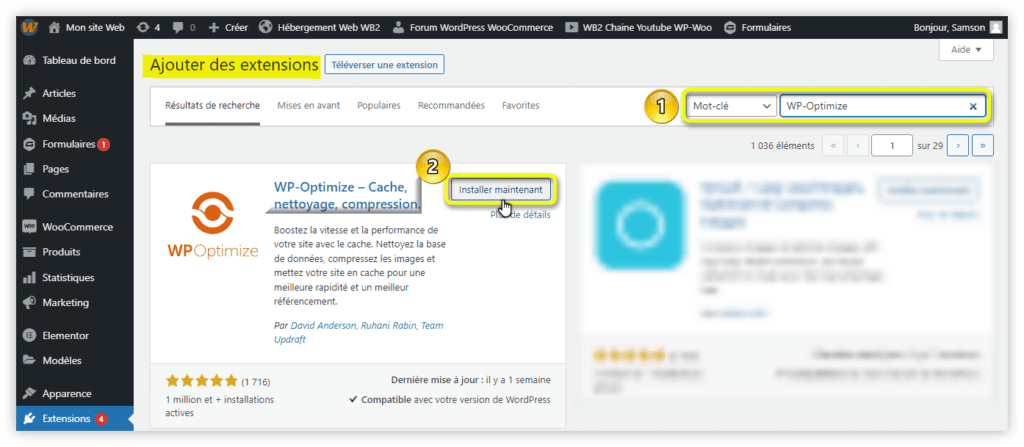
Task: Open WB2 Chaine Youtube play icon
Action: pos(571,27)
